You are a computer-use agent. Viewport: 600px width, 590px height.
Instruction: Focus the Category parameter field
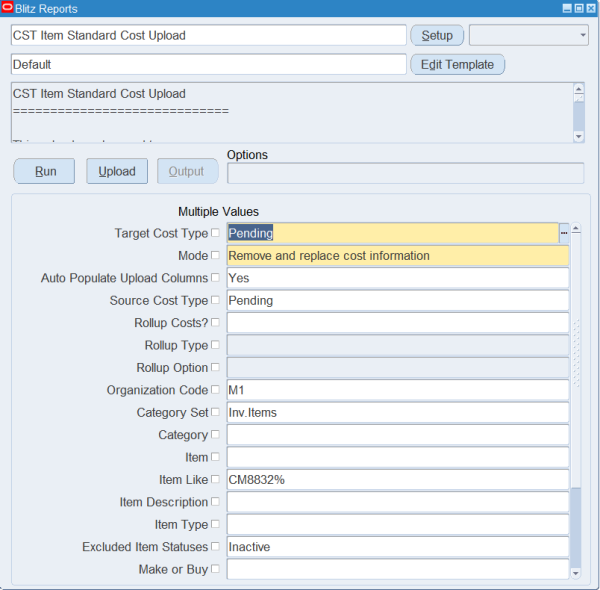[x=398, y=435]
